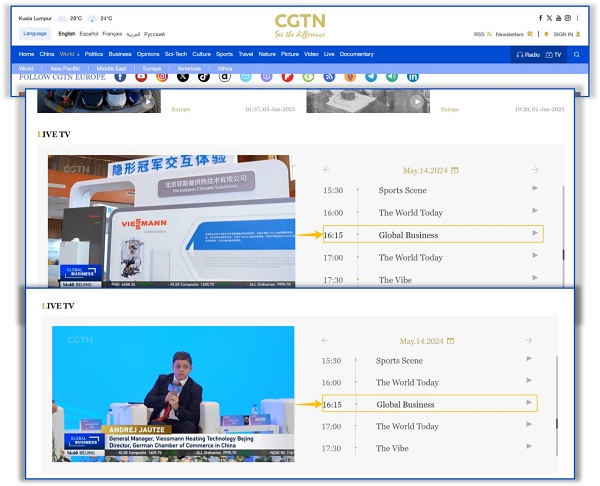Switch the site language to Español

pyautogui.click(x=89, y=34)
